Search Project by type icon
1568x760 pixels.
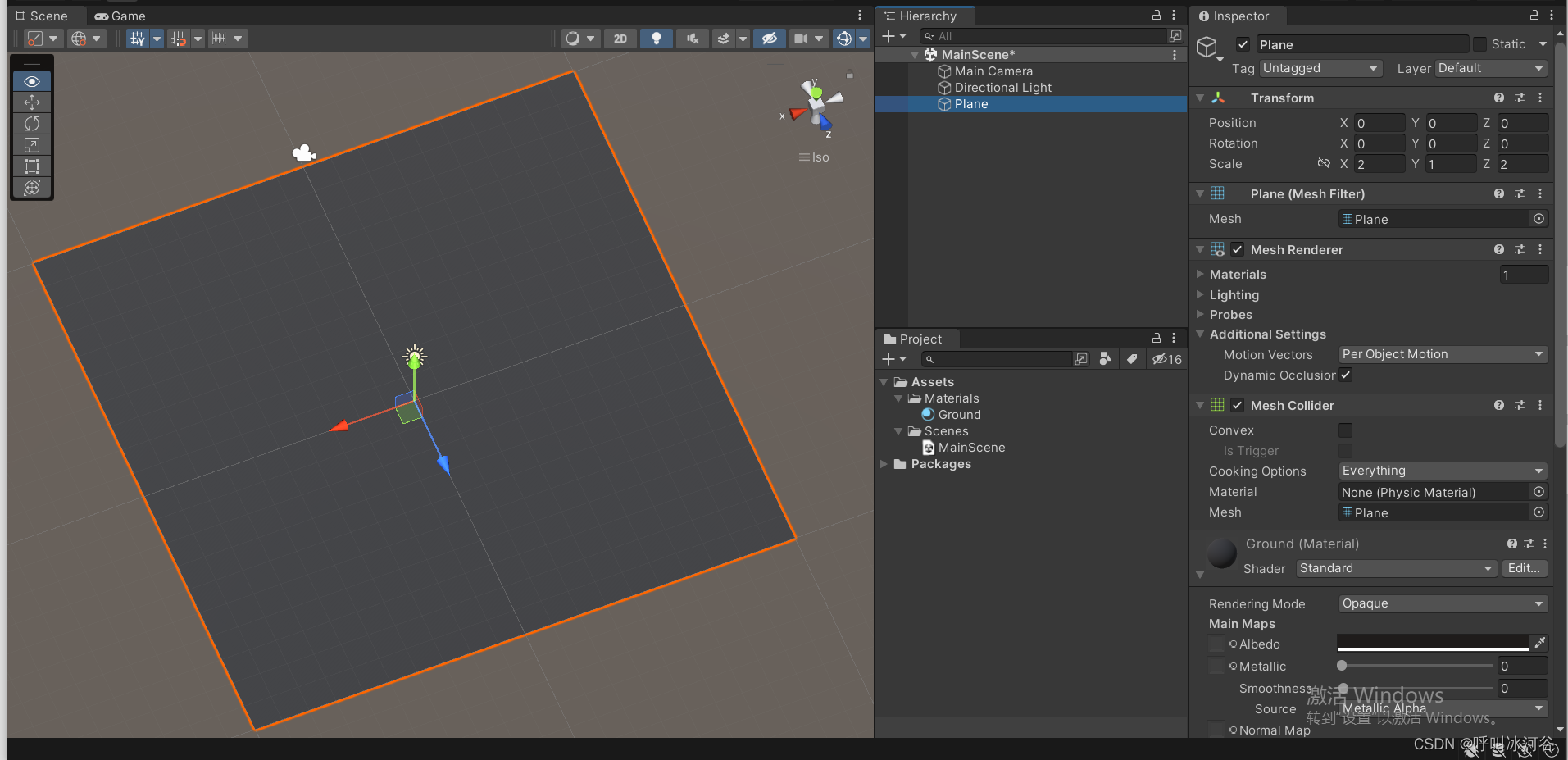1106,359
